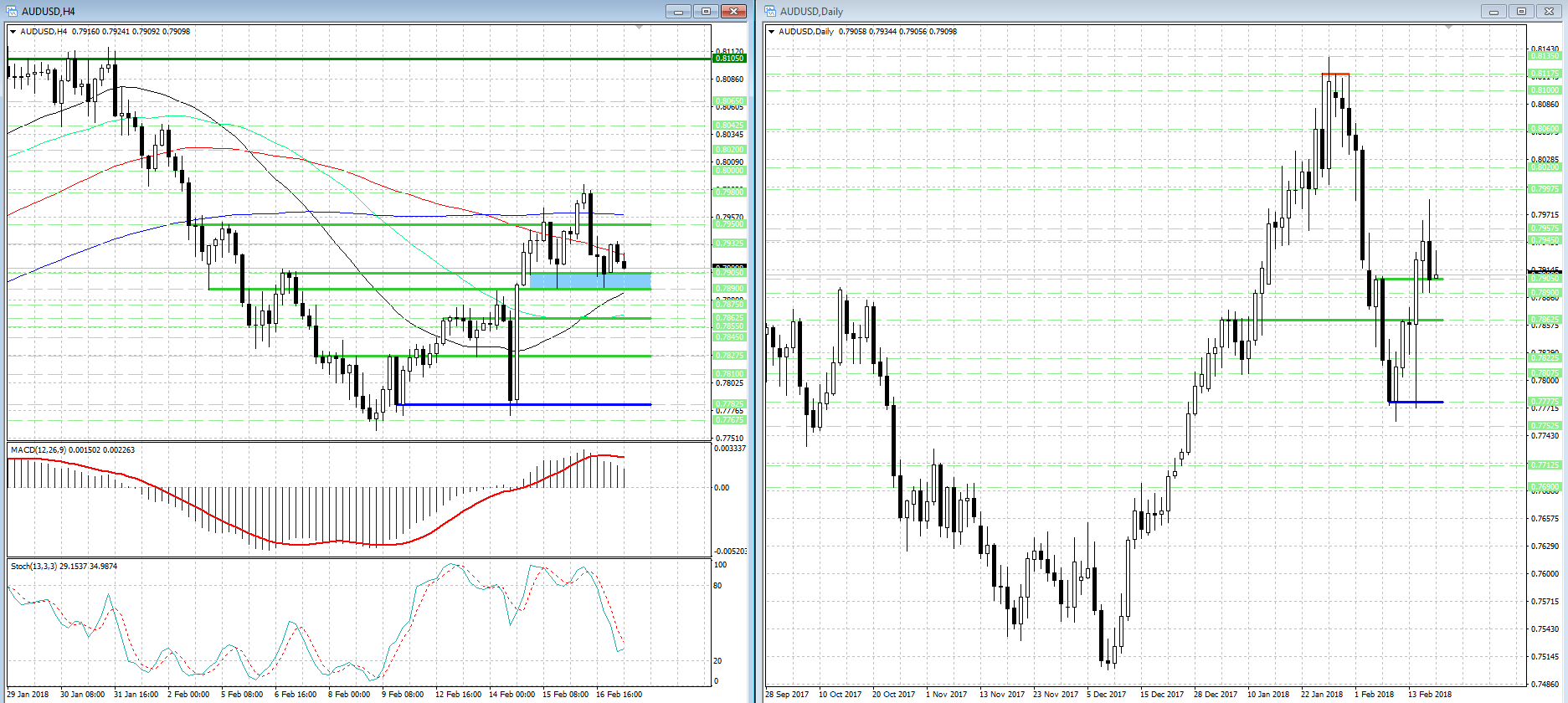
Task: Click the 0.81000 price label in Daily chart
Action: coord(1545,90)
